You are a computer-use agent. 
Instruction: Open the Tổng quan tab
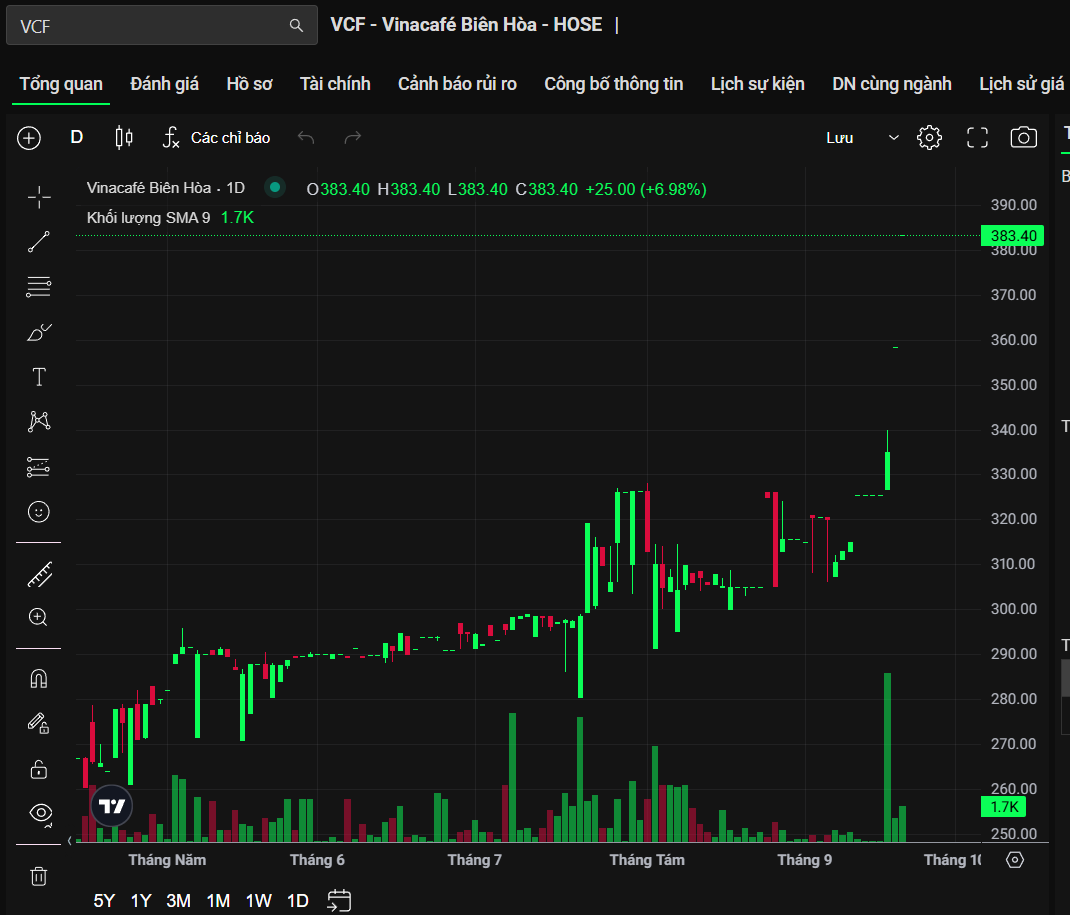pos(61,84)
